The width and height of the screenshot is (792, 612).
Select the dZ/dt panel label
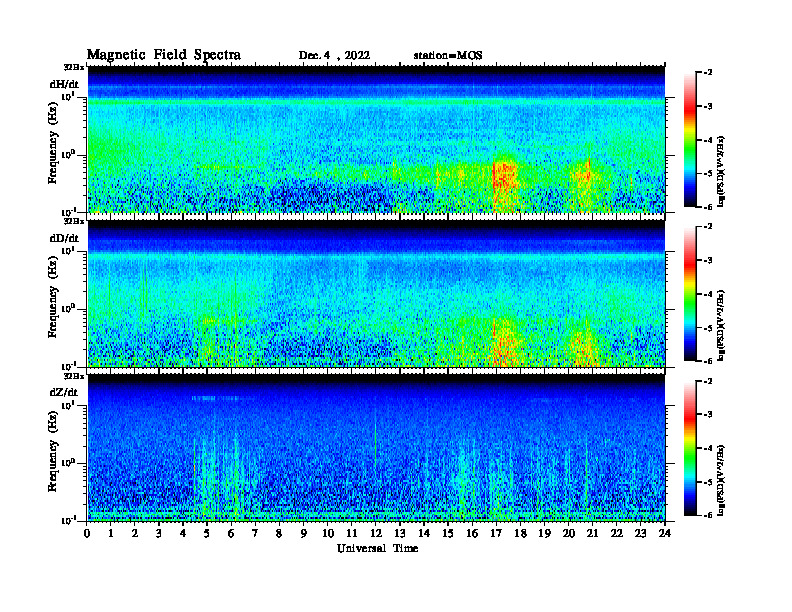pos(64,392)
